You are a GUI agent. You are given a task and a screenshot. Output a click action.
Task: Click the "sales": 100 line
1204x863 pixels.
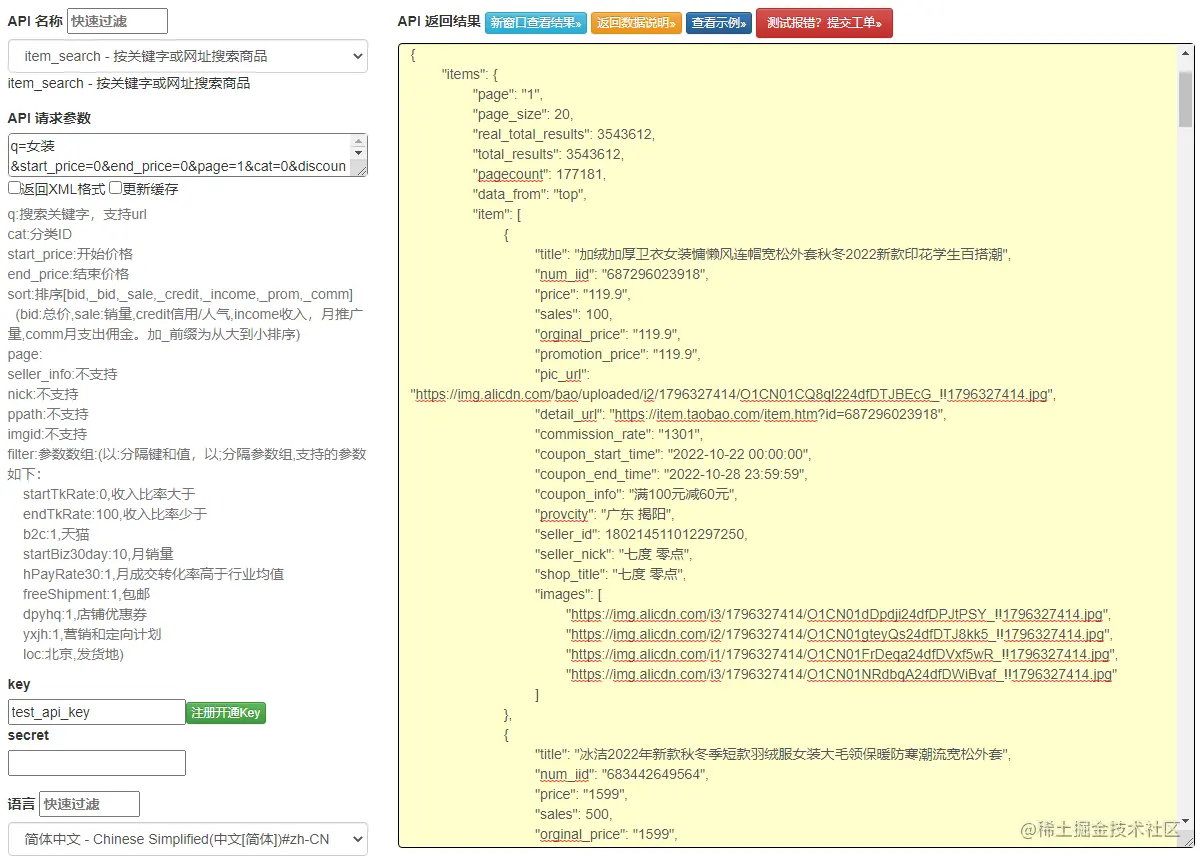(575, 314)
